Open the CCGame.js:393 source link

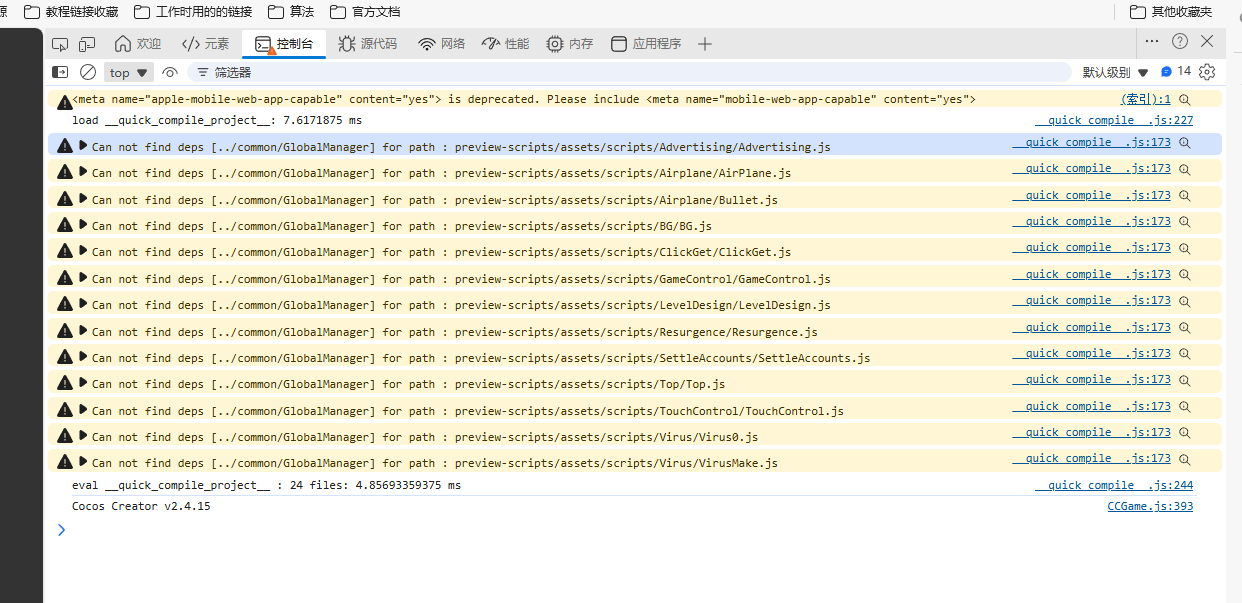click(1150, 506)
